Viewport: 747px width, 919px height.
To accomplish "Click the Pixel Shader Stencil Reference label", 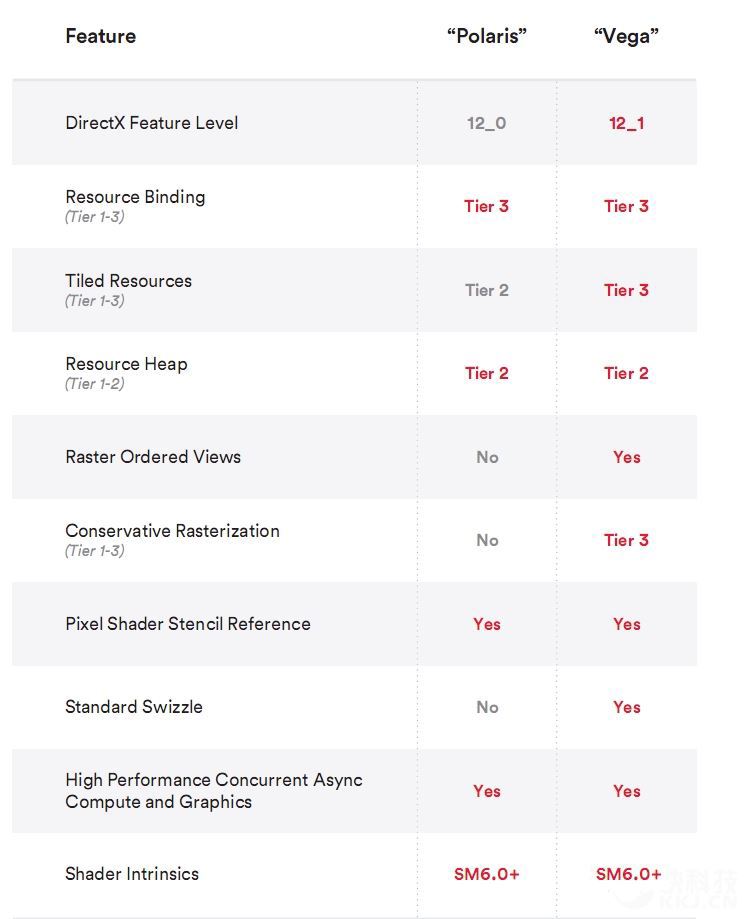I will pyautogui.click(x=188, y=624).
